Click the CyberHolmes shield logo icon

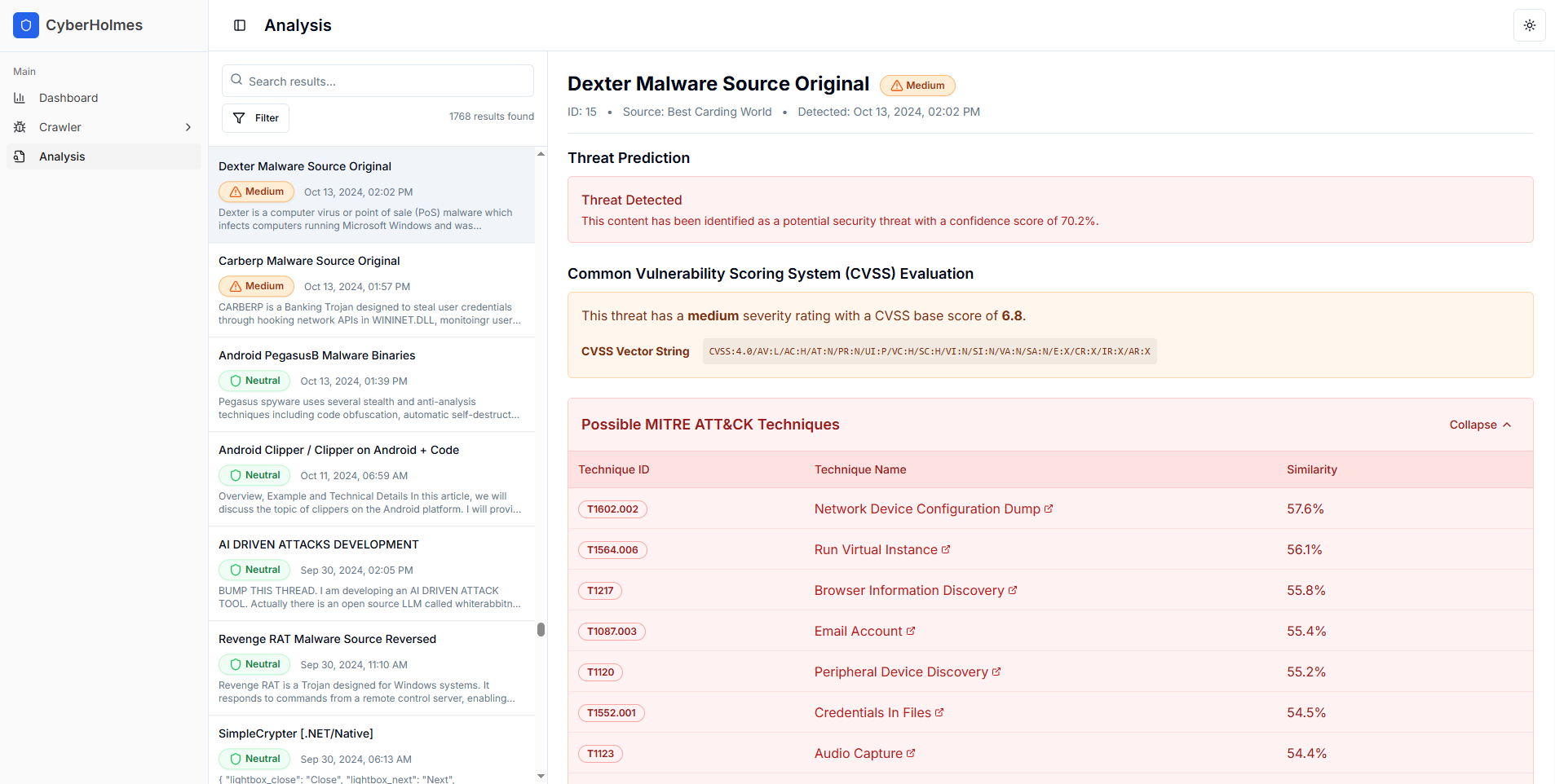pos(26,25)
